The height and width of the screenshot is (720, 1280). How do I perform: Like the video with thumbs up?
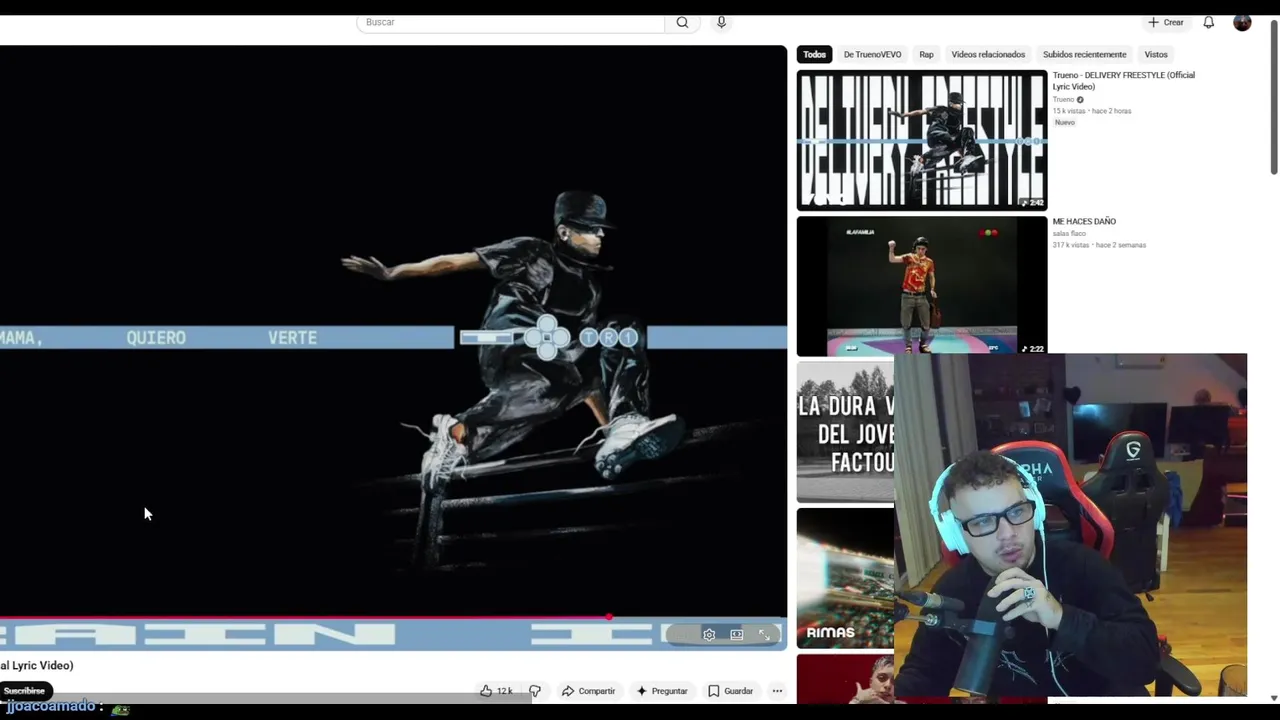click(496, 691)
